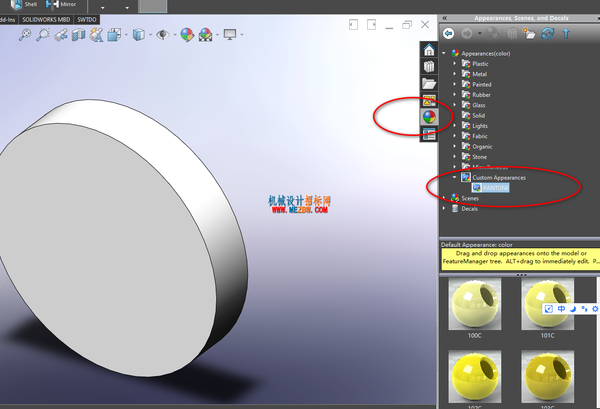Select the Decals tree item label

click(x=470, y=209)
